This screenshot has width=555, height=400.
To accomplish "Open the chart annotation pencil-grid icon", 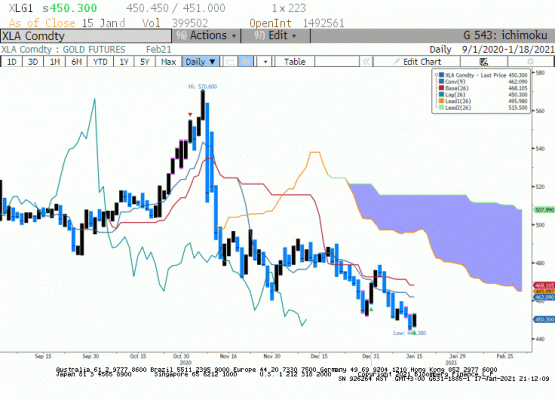I will tap(484, 62).
